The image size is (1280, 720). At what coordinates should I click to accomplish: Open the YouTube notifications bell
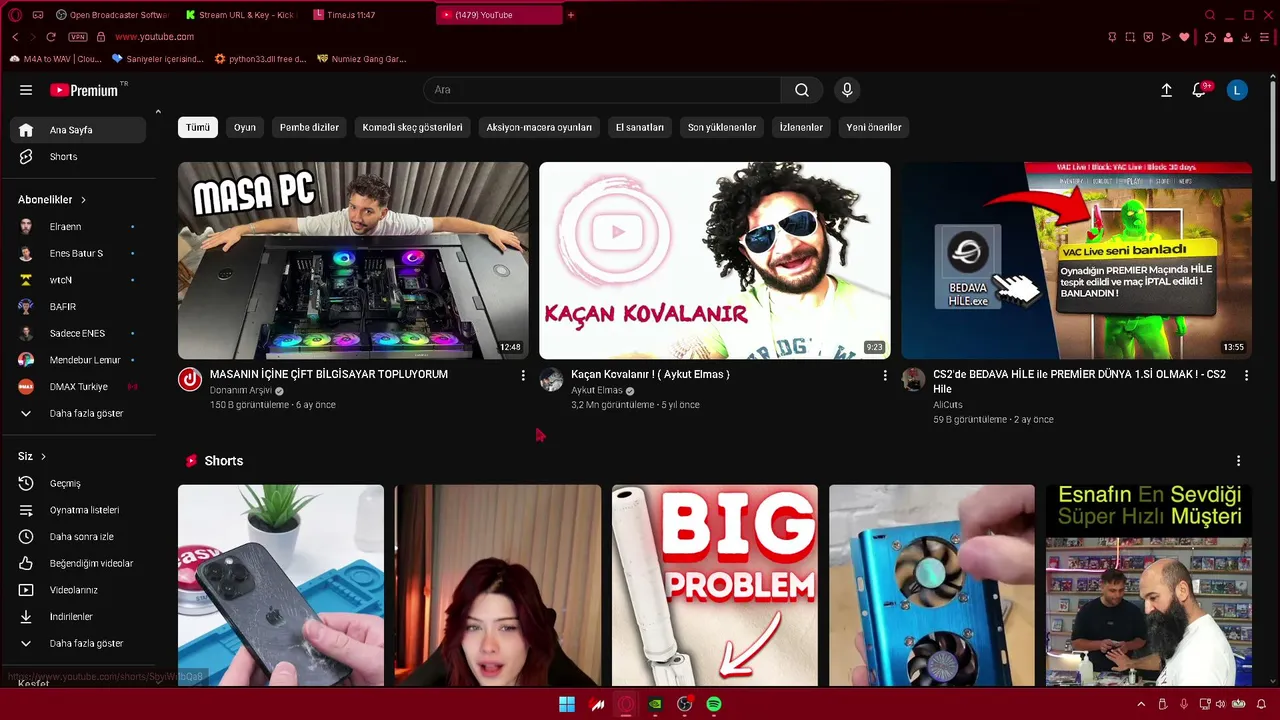1199,90
